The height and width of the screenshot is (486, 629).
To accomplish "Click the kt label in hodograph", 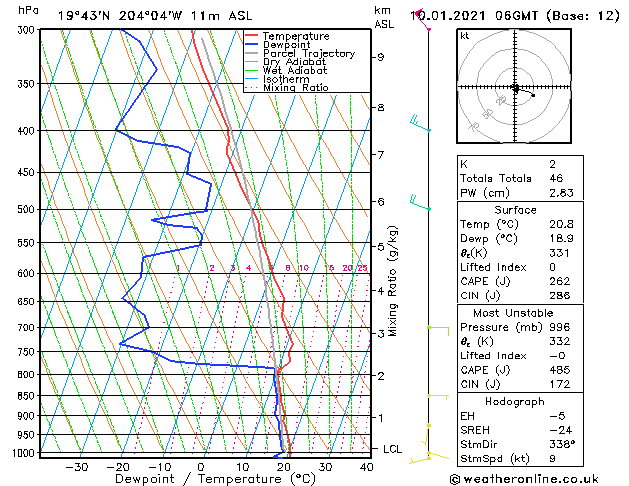I will (x=465, y=36).
